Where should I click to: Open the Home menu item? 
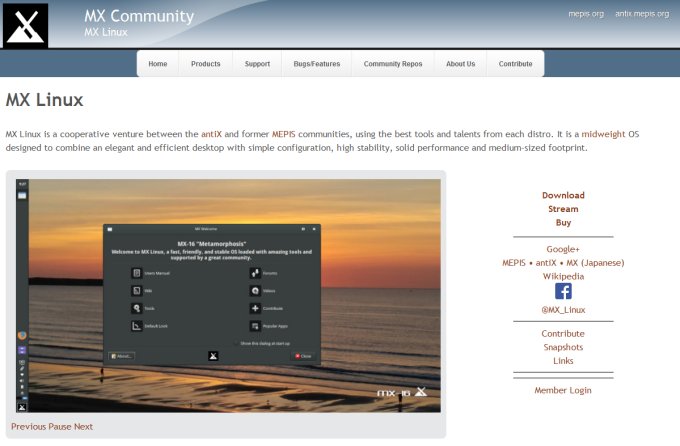(x=158, y=64)
